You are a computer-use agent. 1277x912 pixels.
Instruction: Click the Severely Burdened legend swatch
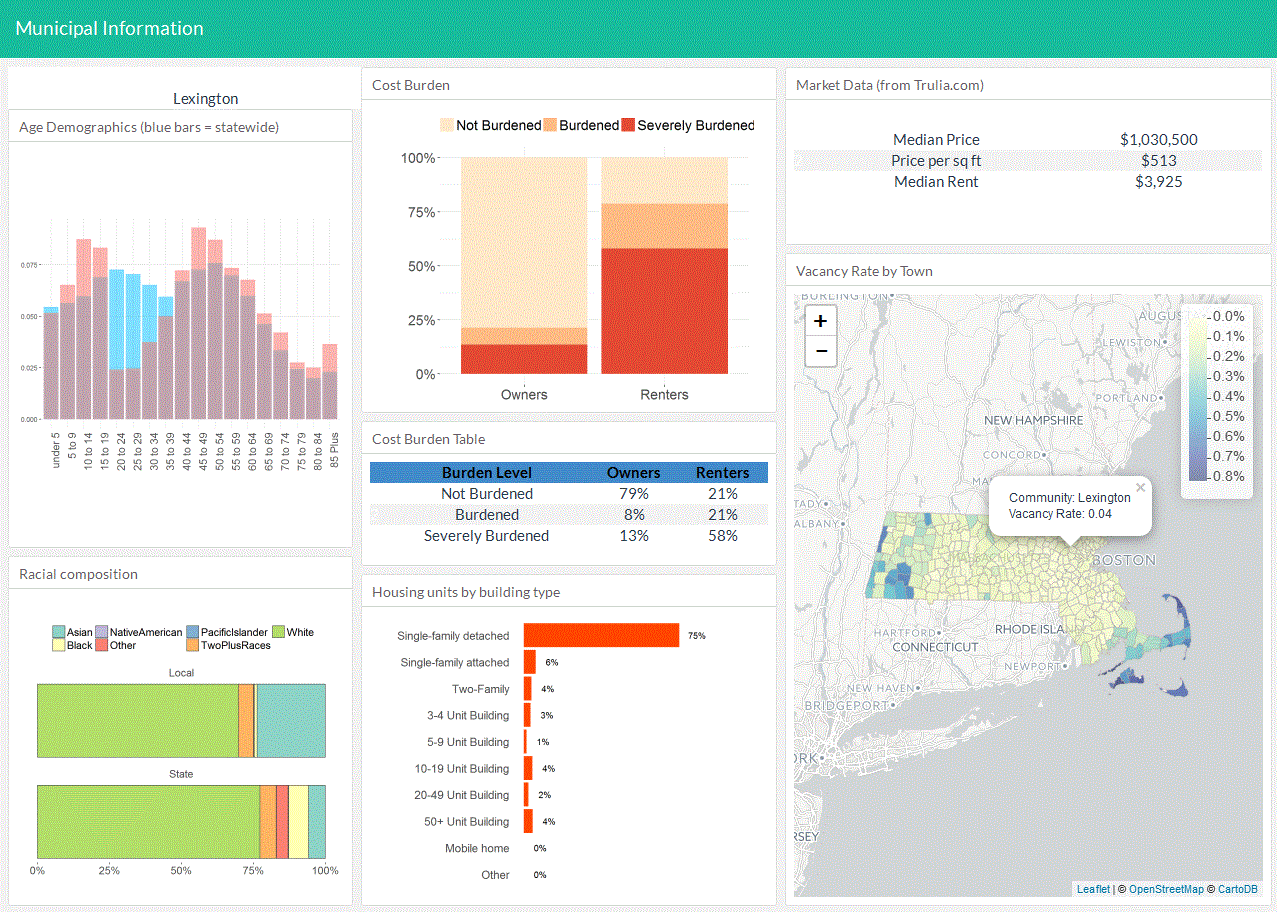click(x=628, y=125)
